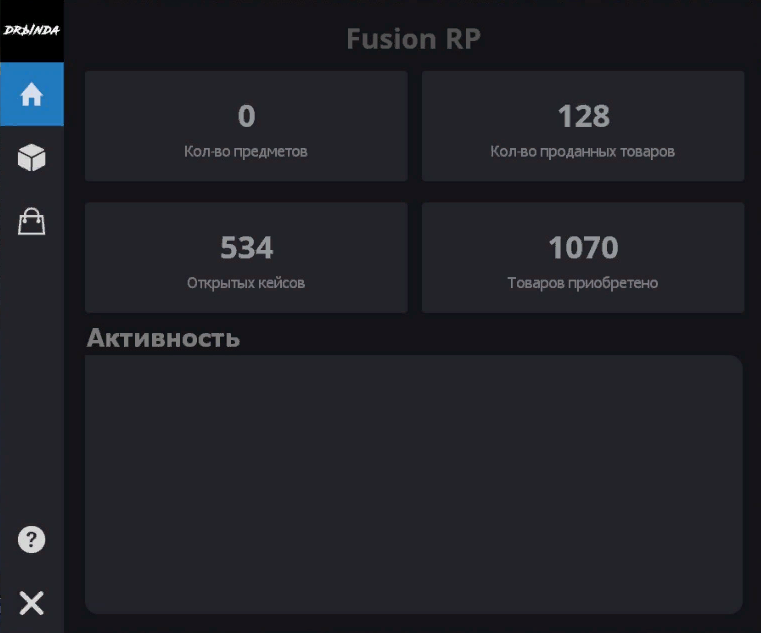Click the Fusion RP title
This screenshot has height=633, width=761.
click(413, 39)
